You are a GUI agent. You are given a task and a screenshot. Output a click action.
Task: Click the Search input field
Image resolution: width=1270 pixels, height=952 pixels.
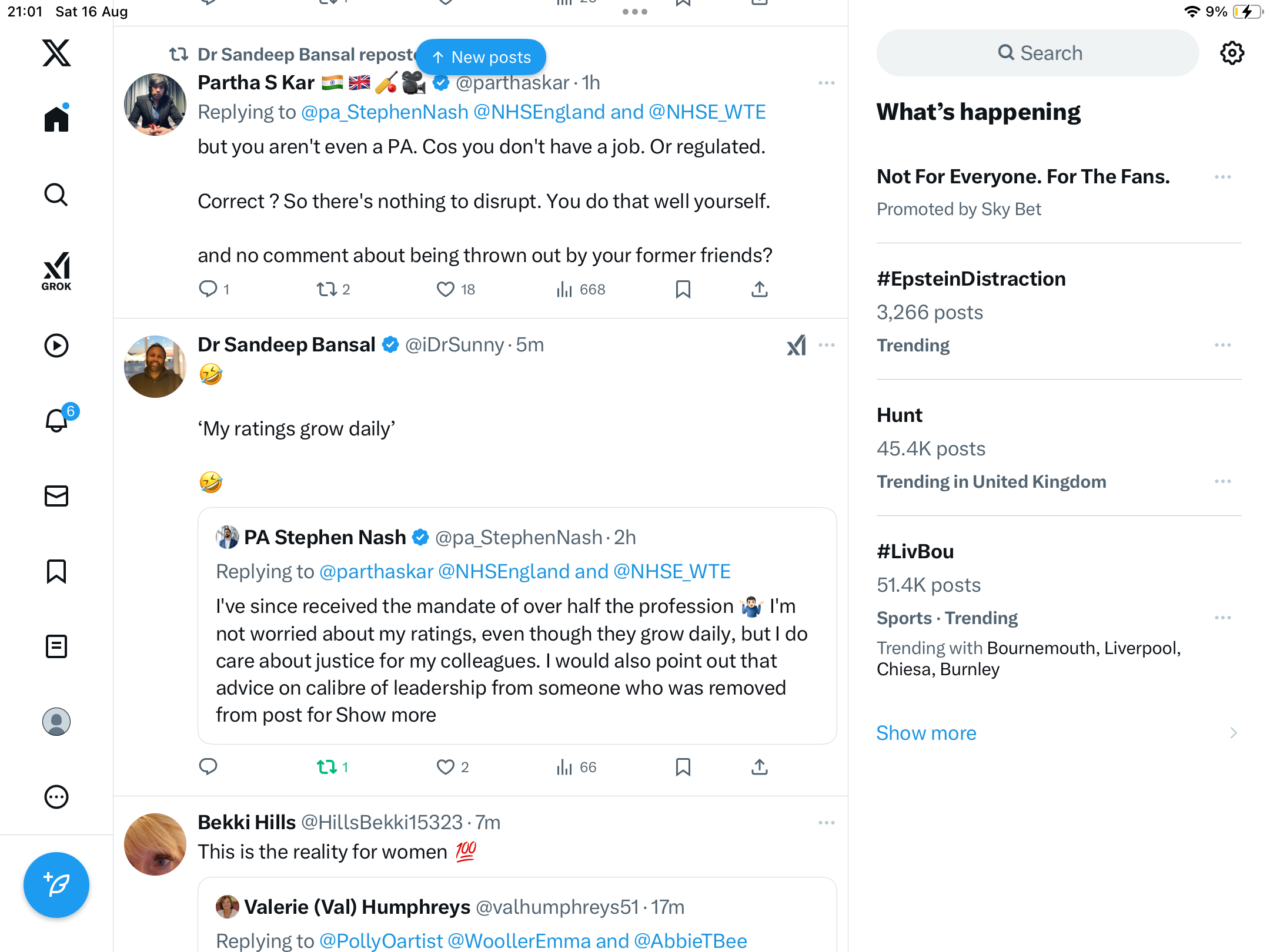coord(1038,53)
